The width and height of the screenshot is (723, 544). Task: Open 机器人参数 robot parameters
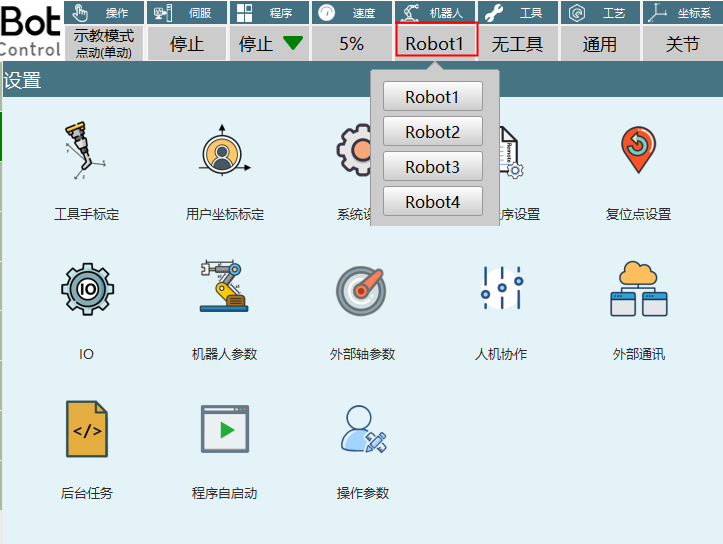(224, 291)
